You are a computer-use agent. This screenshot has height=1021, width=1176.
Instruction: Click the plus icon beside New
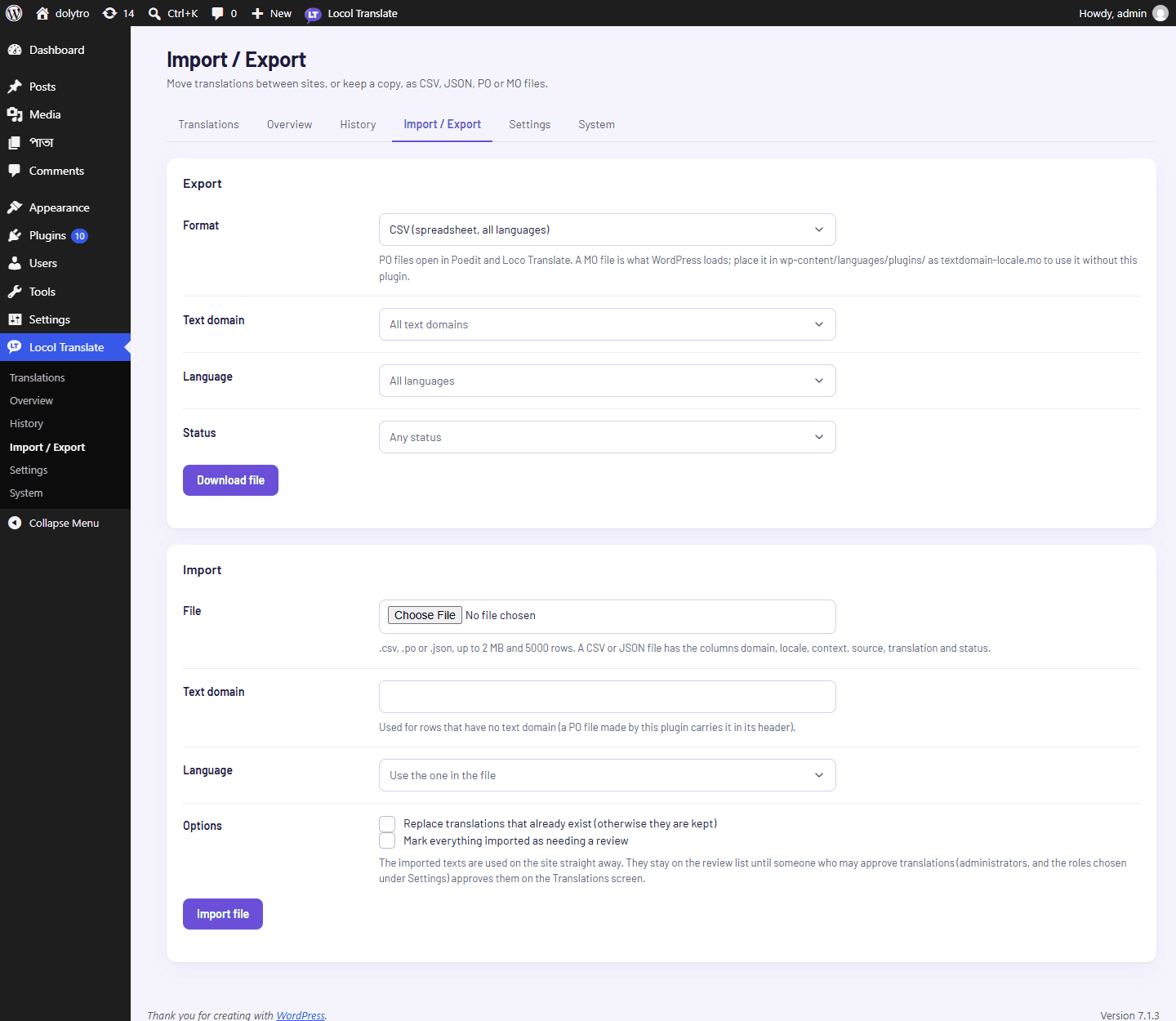257,13
